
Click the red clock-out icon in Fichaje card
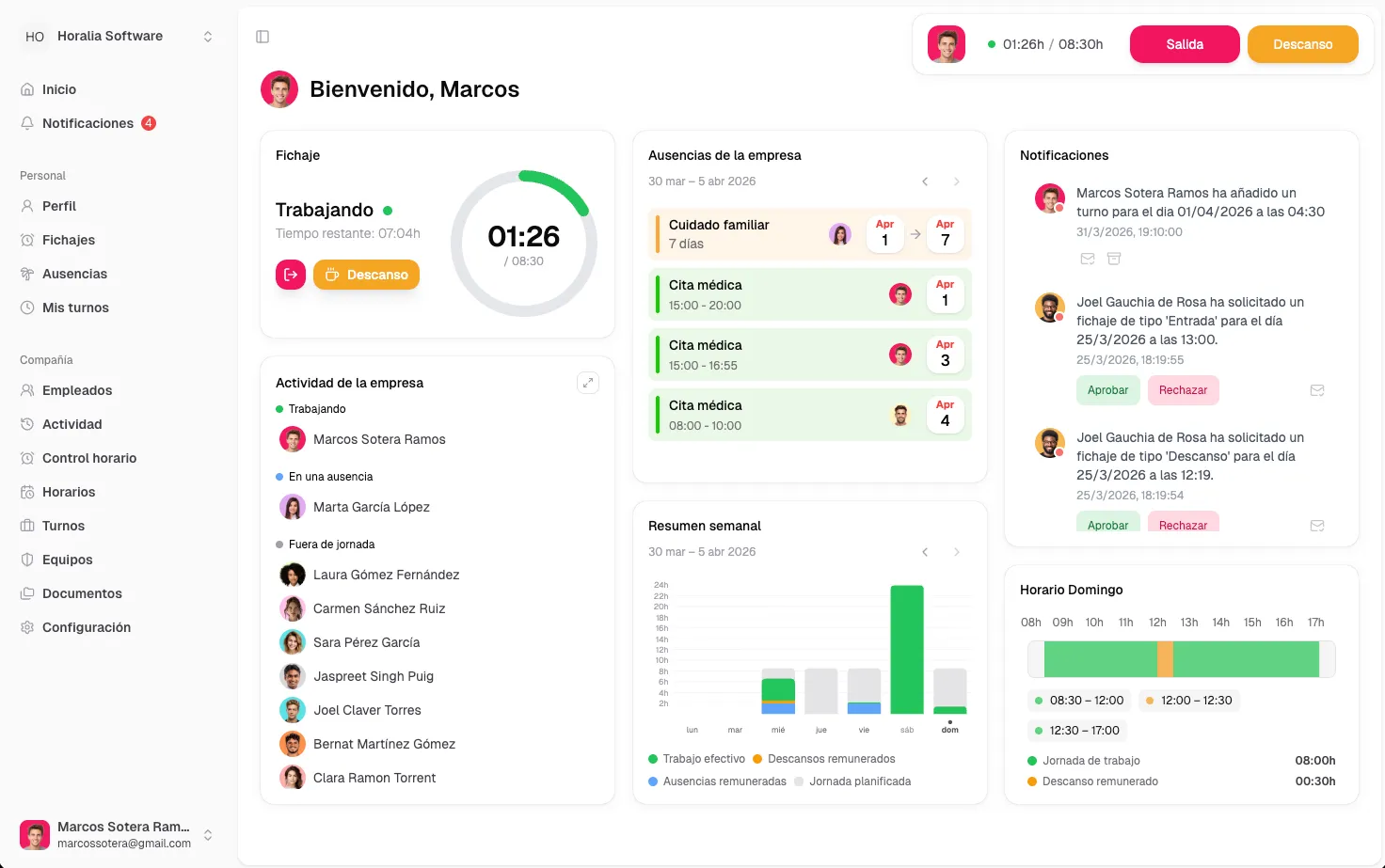(291, 275)
